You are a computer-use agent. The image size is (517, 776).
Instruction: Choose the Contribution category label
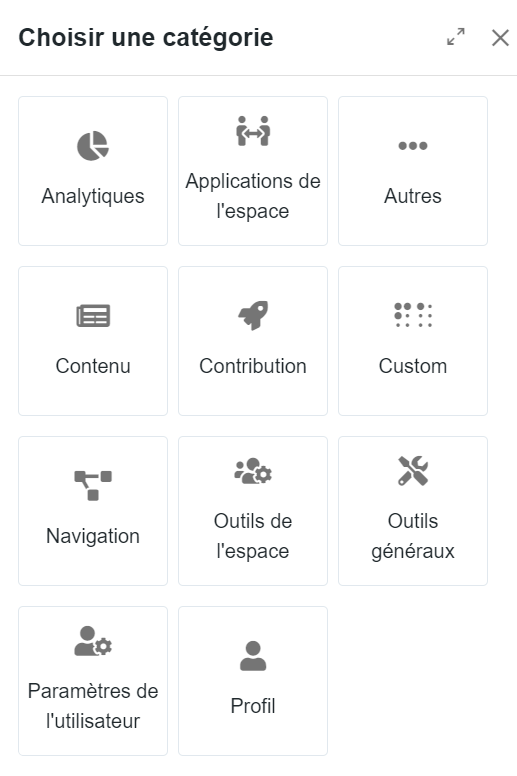(x=253, y=366)
